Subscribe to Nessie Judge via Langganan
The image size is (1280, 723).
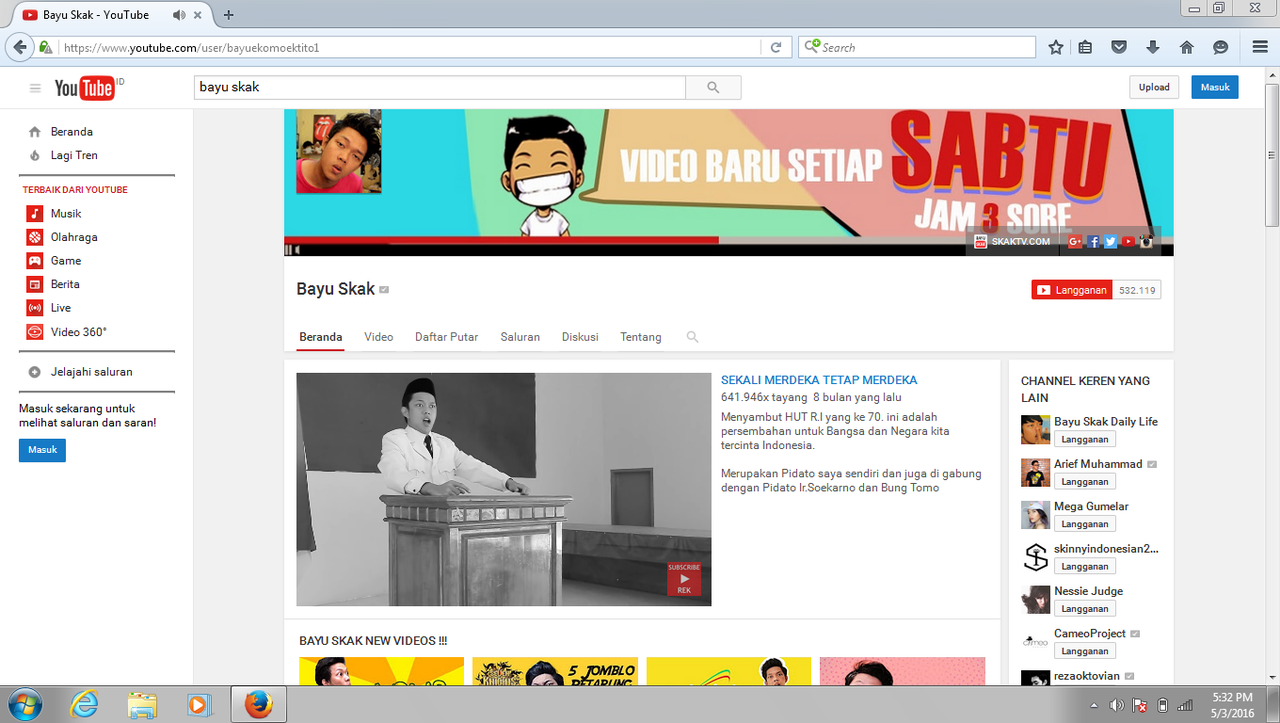pyautogui.click(x=1084, y=609)
